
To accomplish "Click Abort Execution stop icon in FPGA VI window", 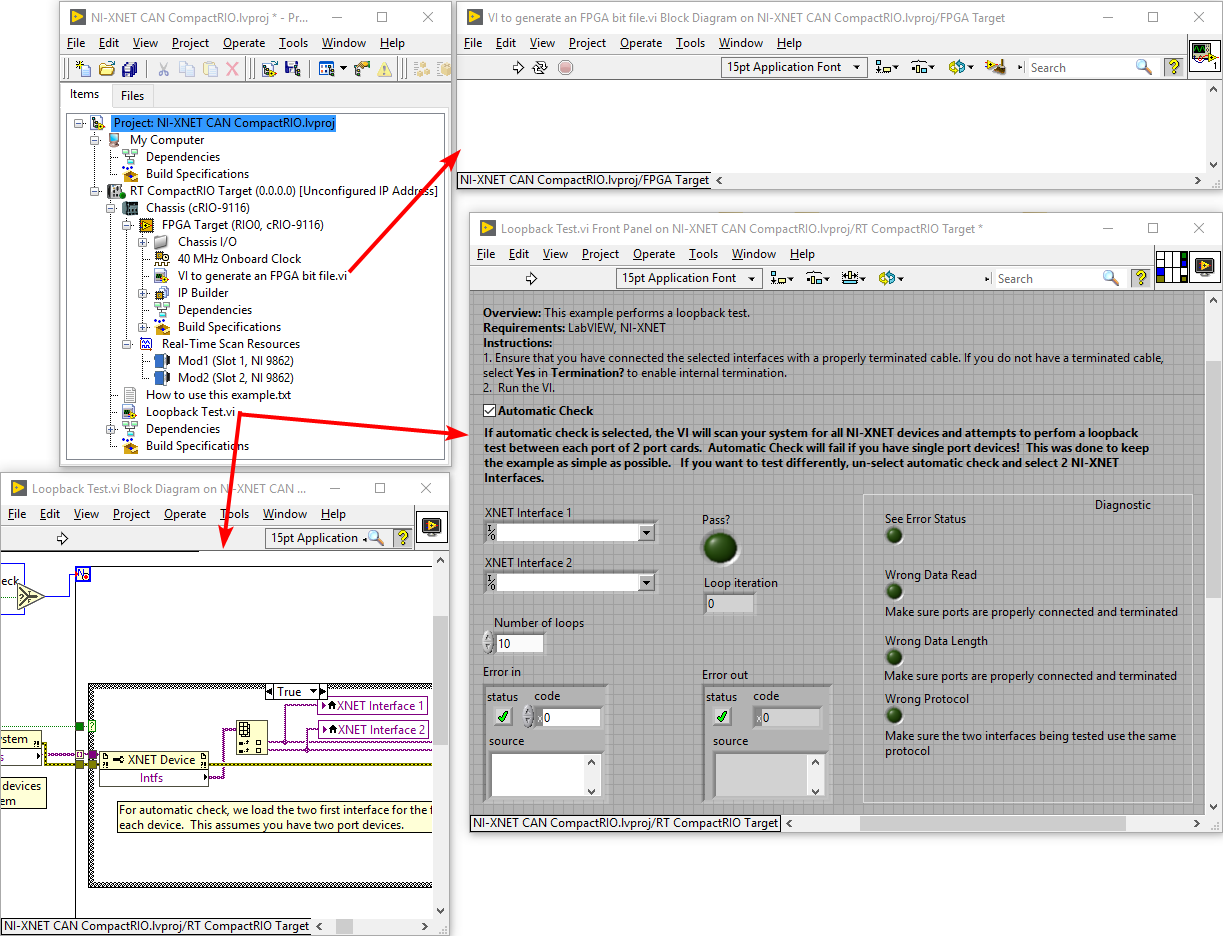I will [566, 68].
